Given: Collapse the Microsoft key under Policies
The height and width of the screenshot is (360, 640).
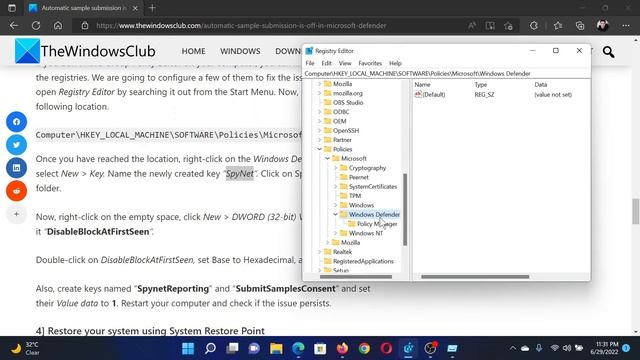Looking at the screenshot, I should tap(327, 158).
